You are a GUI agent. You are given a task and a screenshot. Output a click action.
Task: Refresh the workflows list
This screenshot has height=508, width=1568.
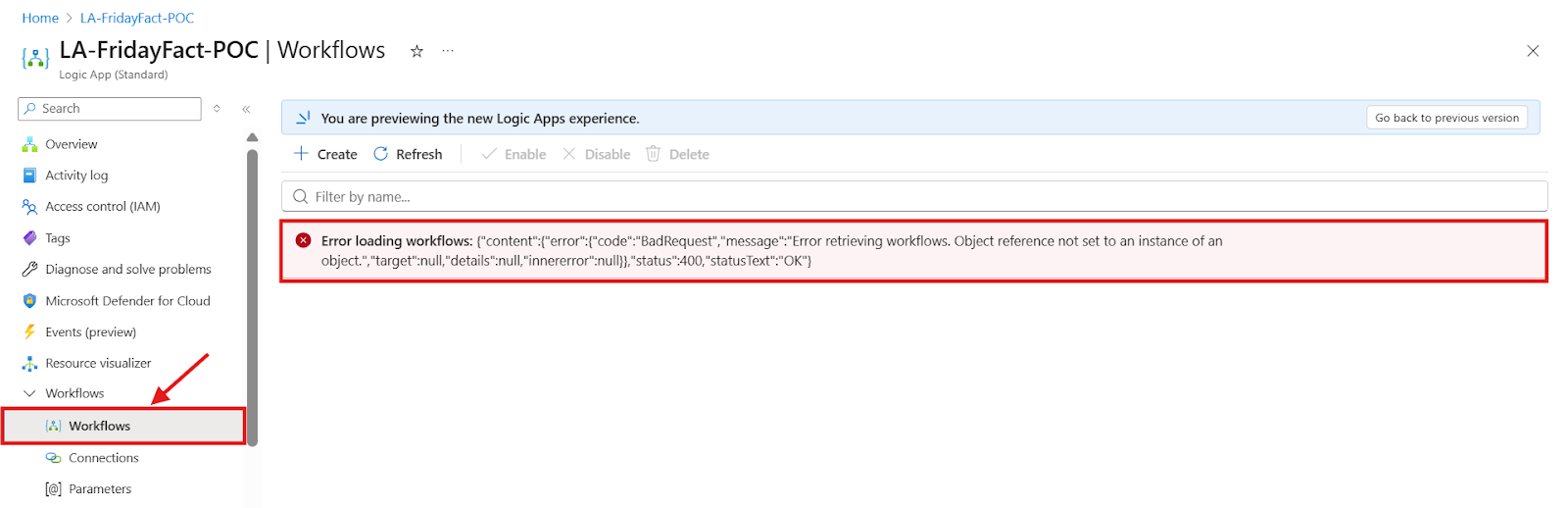408,155
